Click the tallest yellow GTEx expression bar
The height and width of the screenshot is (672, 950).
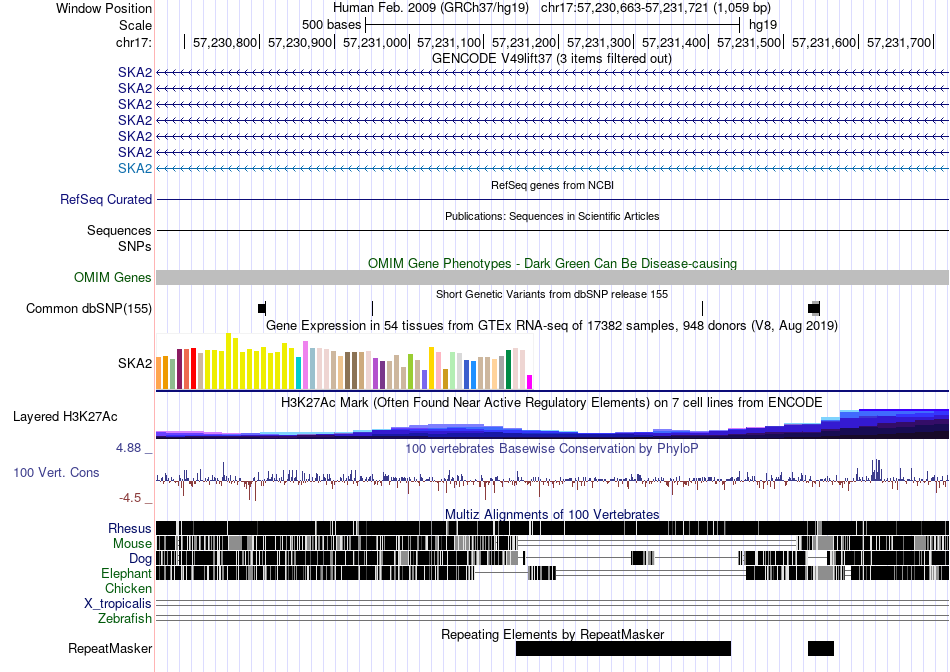(228, 361)
